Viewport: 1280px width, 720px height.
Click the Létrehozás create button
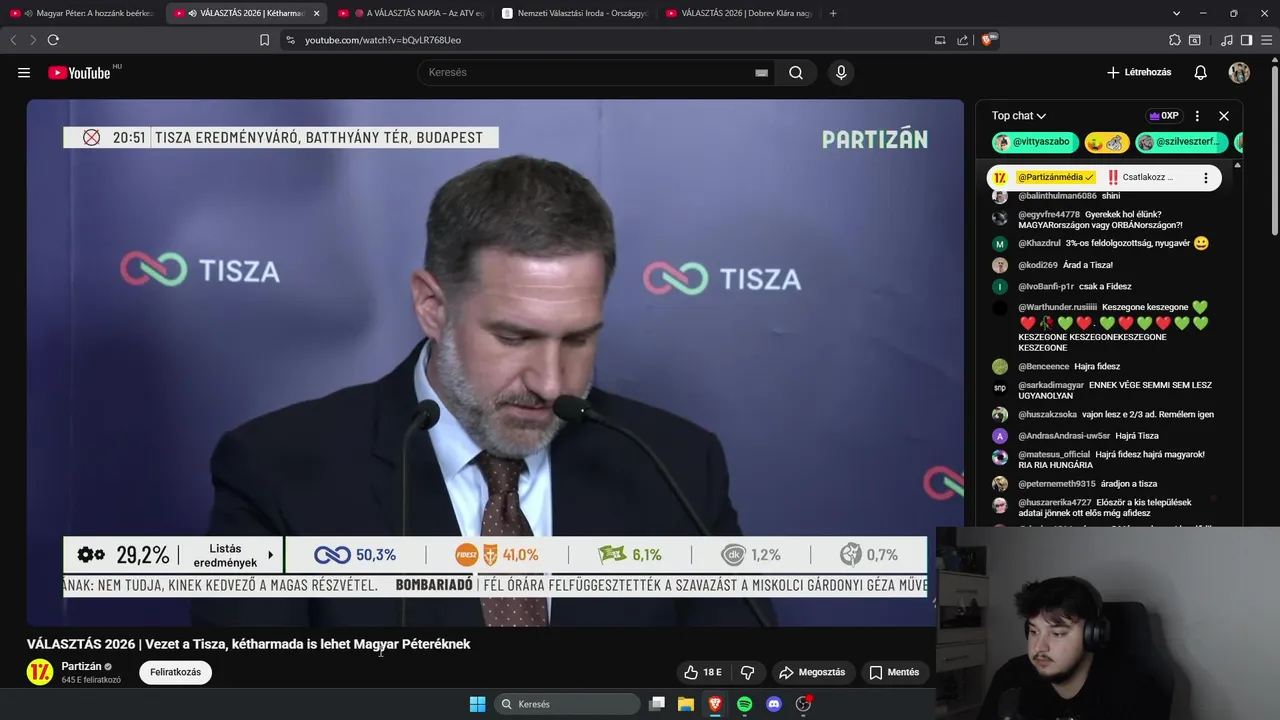click(1138, 72)
